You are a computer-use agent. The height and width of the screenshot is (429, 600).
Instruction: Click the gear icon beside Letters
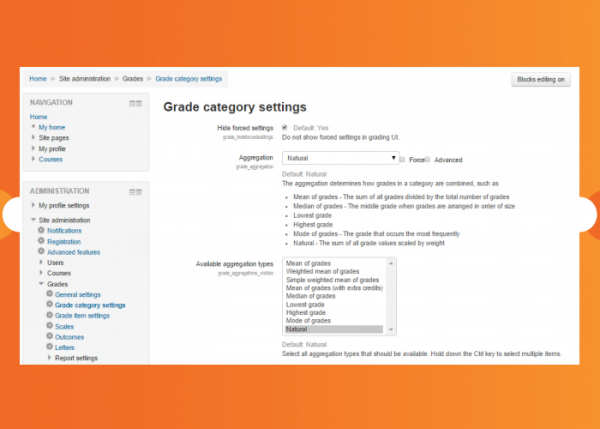tap(49, 347)
